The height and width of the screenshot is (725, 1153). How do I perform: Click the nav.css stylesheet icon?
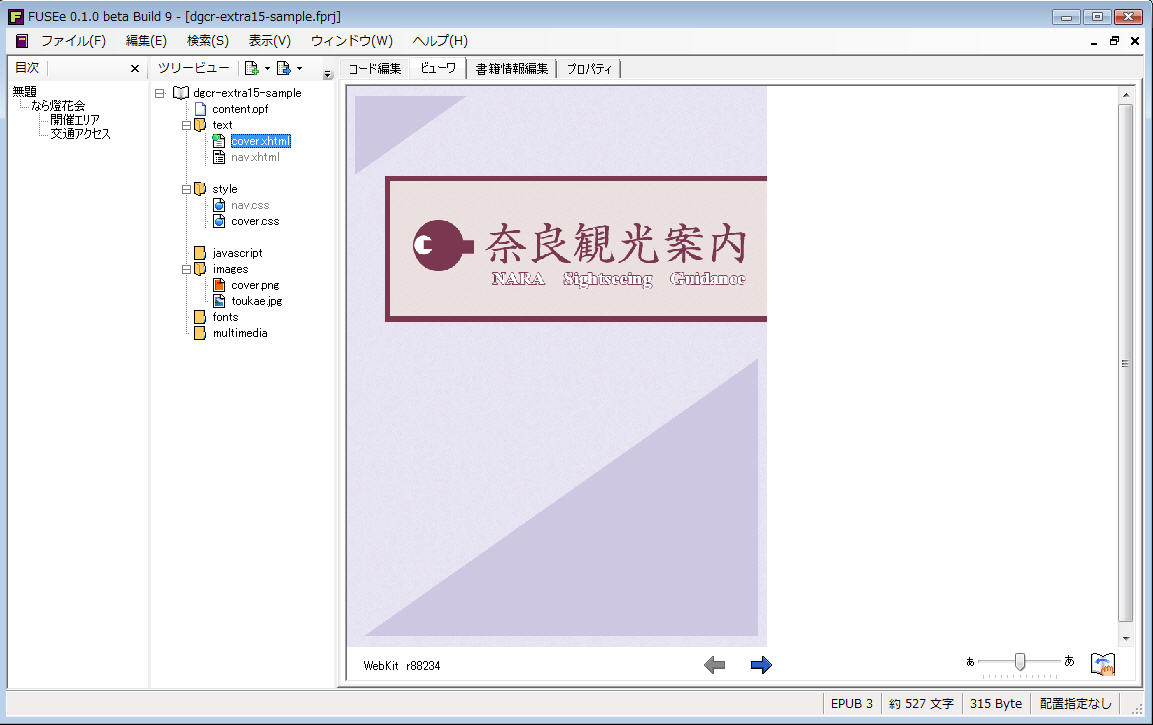[218, 205]
